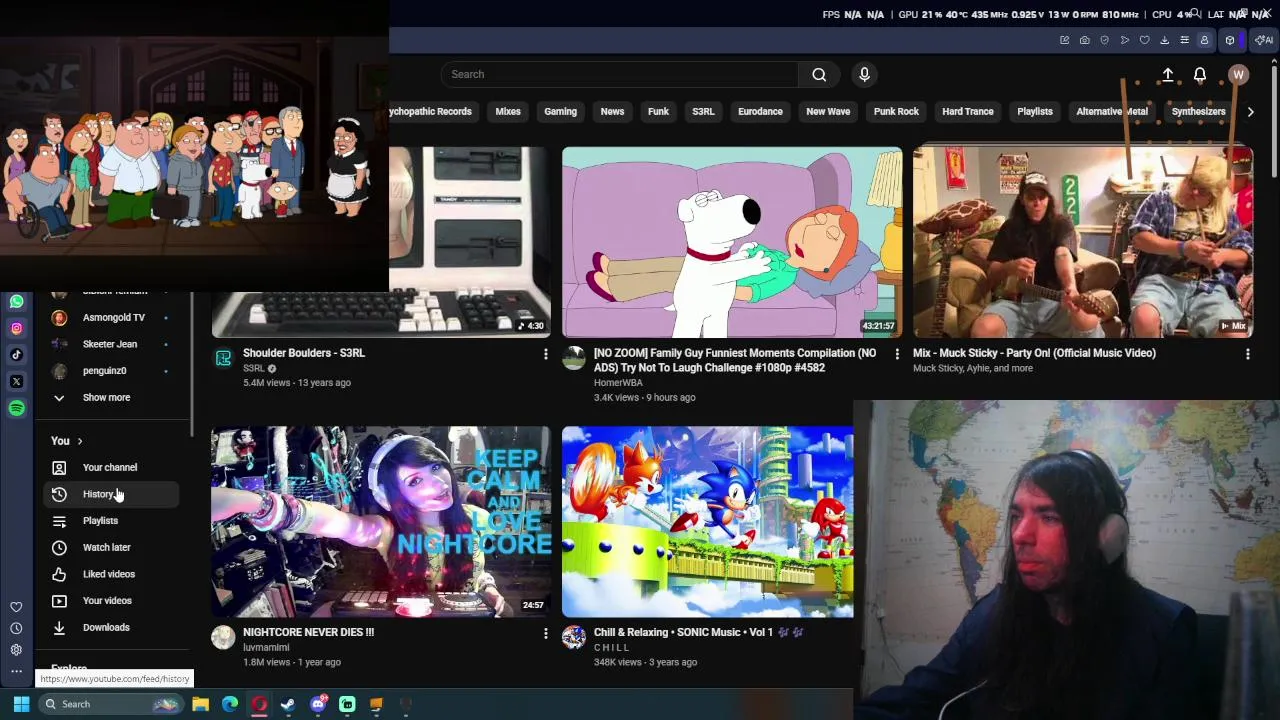The image size is (1280, 720).
Task: Select the New Wave category chip
Action: 828,112
